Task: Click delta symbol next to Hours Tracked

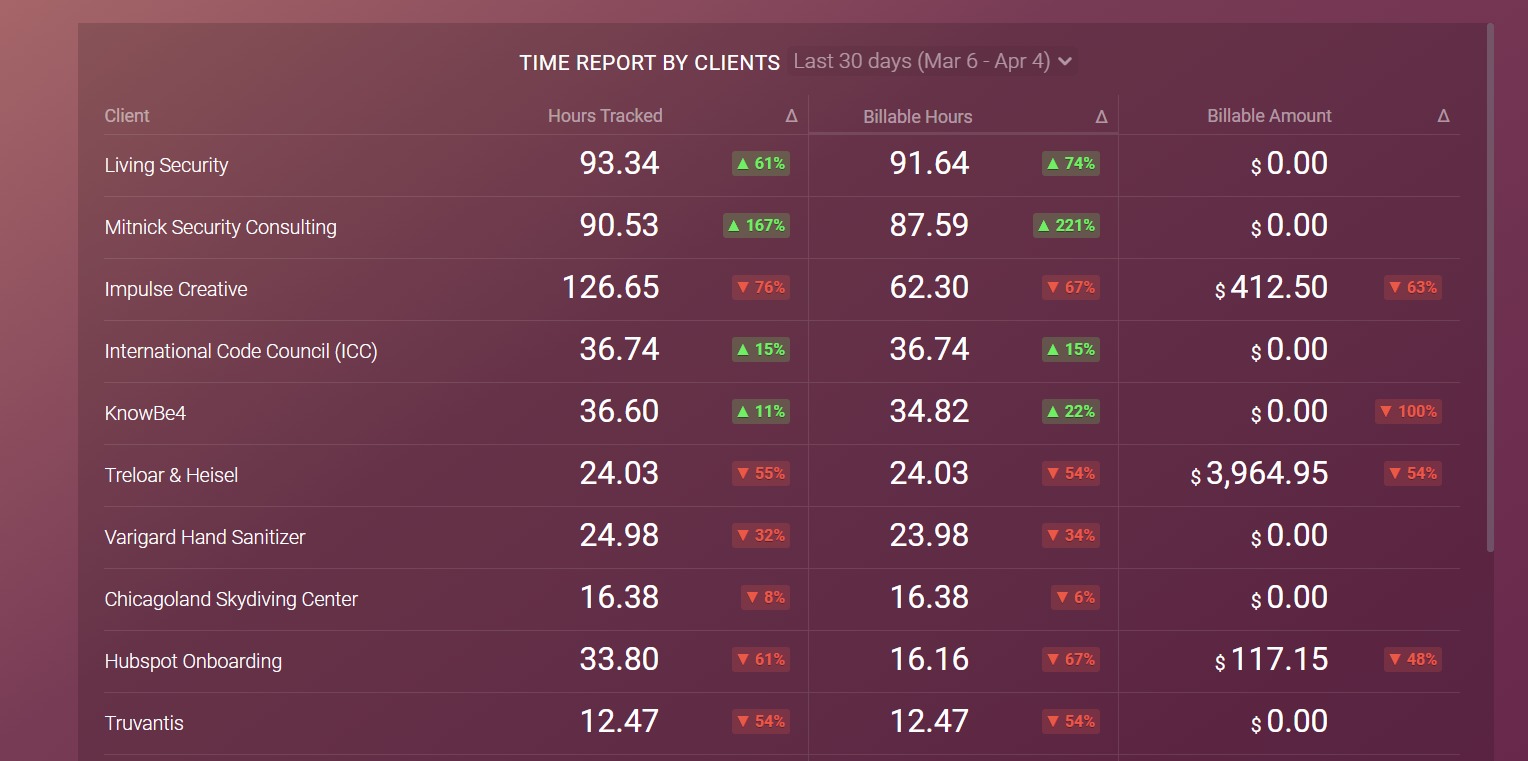Action: (791, 116)
